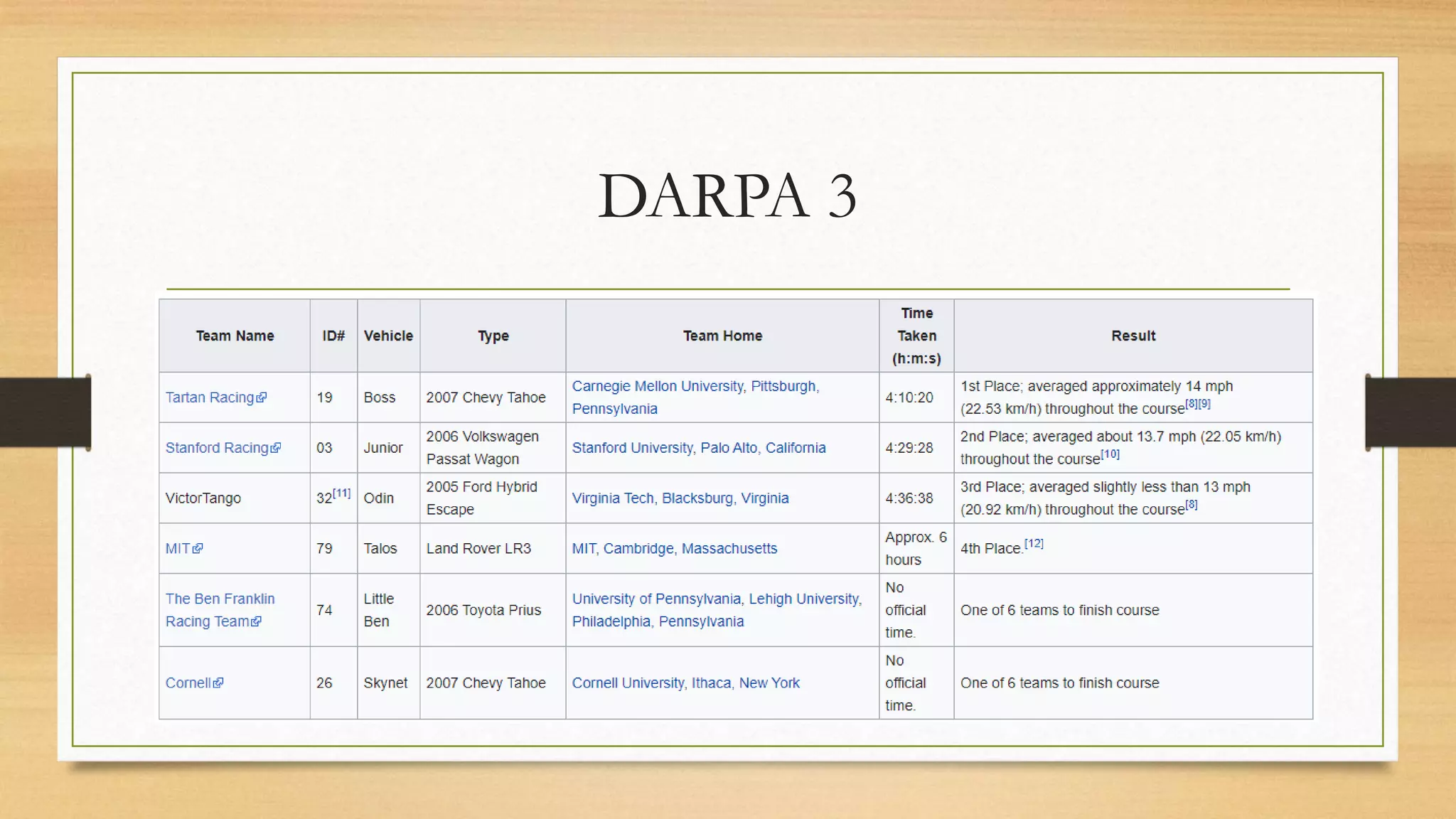Click footnote reference [10] in Stanford result
Screen dimensions: 1456x819
point(1110,454)
